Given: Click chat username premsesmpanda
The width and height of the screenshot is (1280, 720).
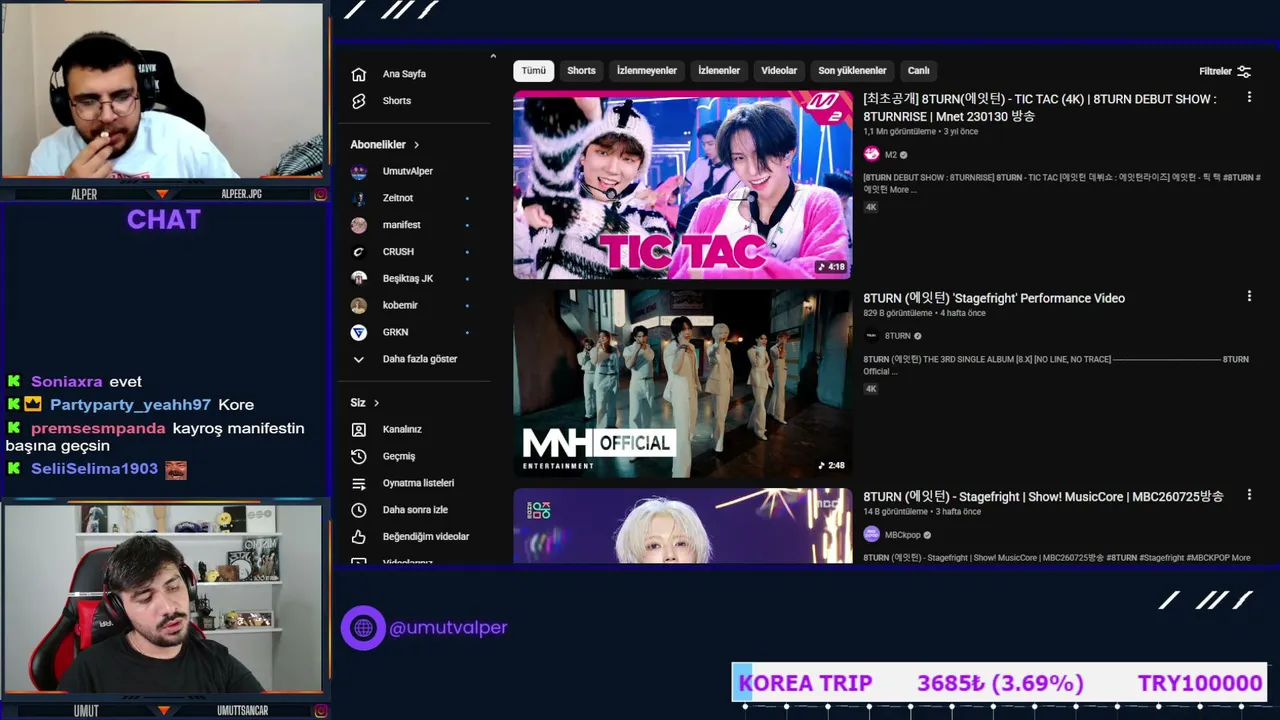Looking at the screenshot, I should 98,428.
